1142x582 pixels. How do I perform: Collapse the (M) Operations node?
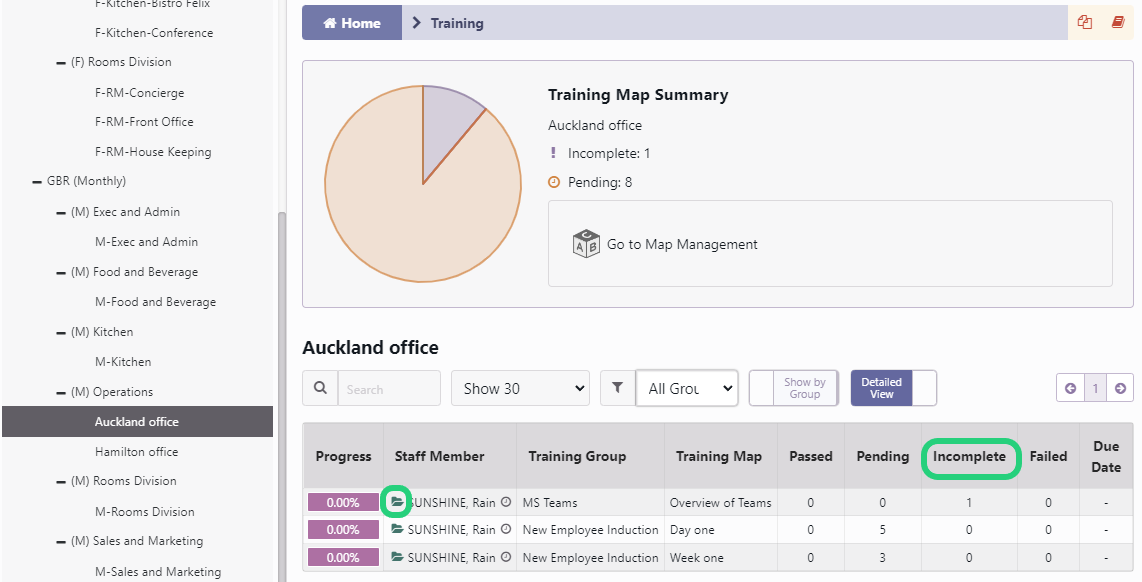coord(61,393)
